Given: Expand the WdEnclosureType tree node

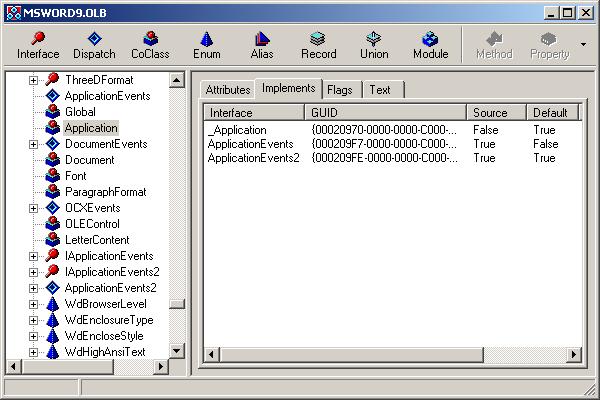Looking at the screenshot, I should pos(34,320).
